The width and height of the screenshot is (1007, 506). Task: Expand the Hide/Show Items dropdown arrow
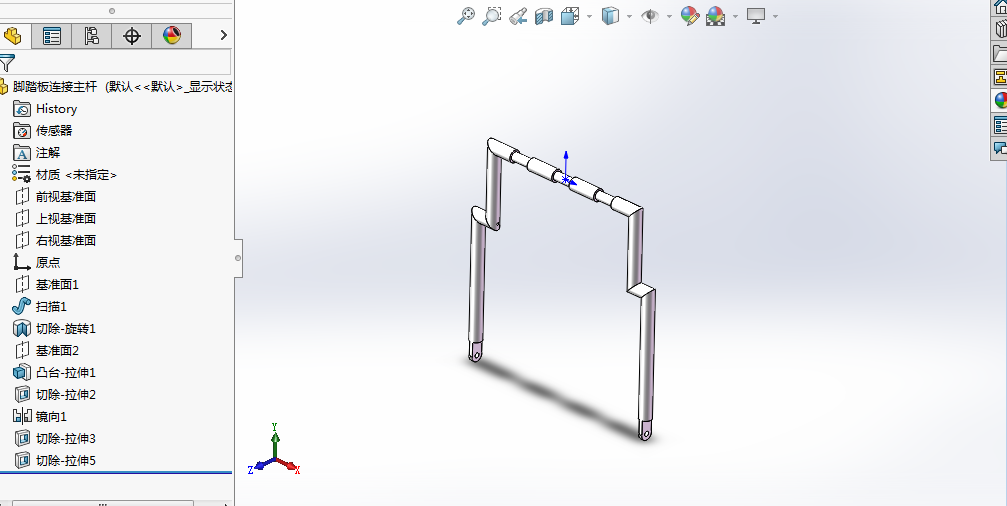pos(669,17)
